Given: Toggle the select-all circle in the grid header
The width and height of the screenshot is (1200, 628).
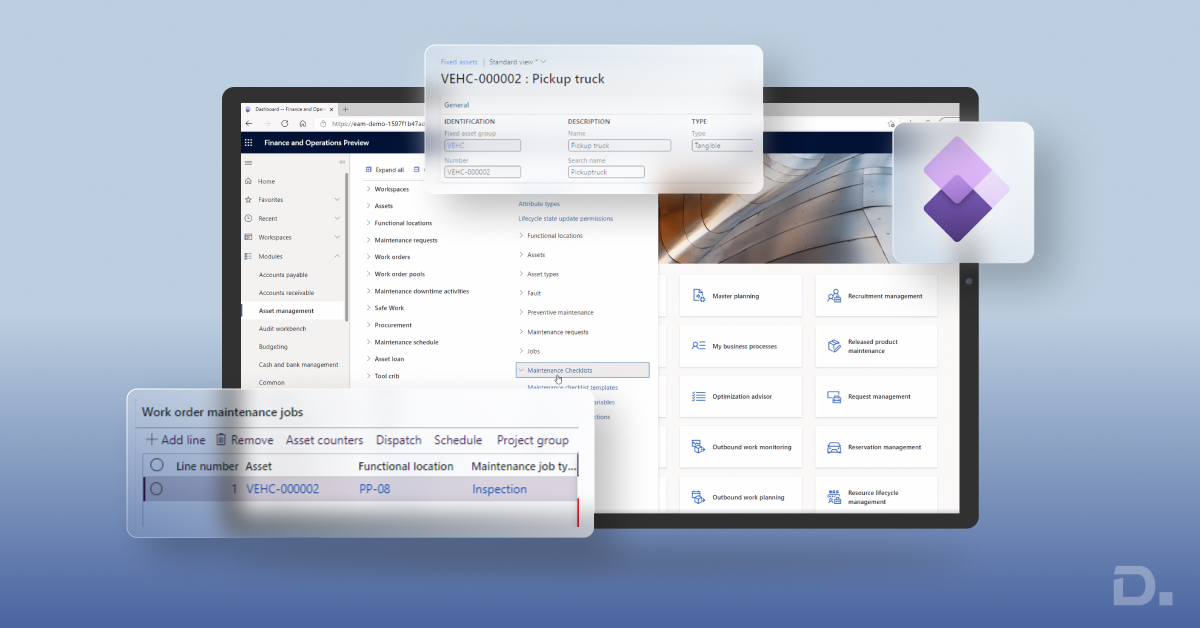Looking at the screenshot, I should [x=155, y=465].
